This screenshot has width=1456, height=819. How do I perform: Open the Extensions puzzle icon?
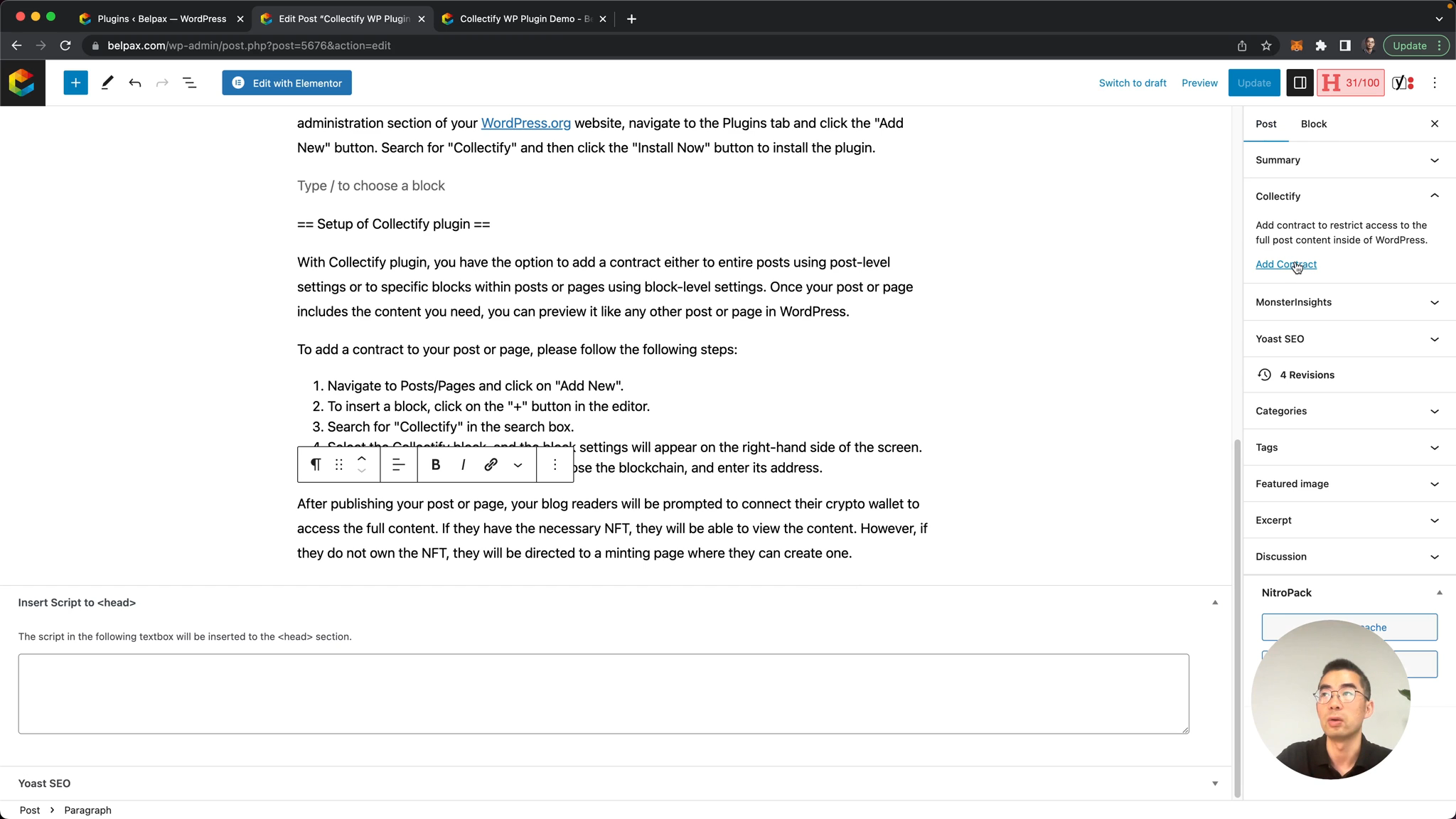coord(1321,45)
